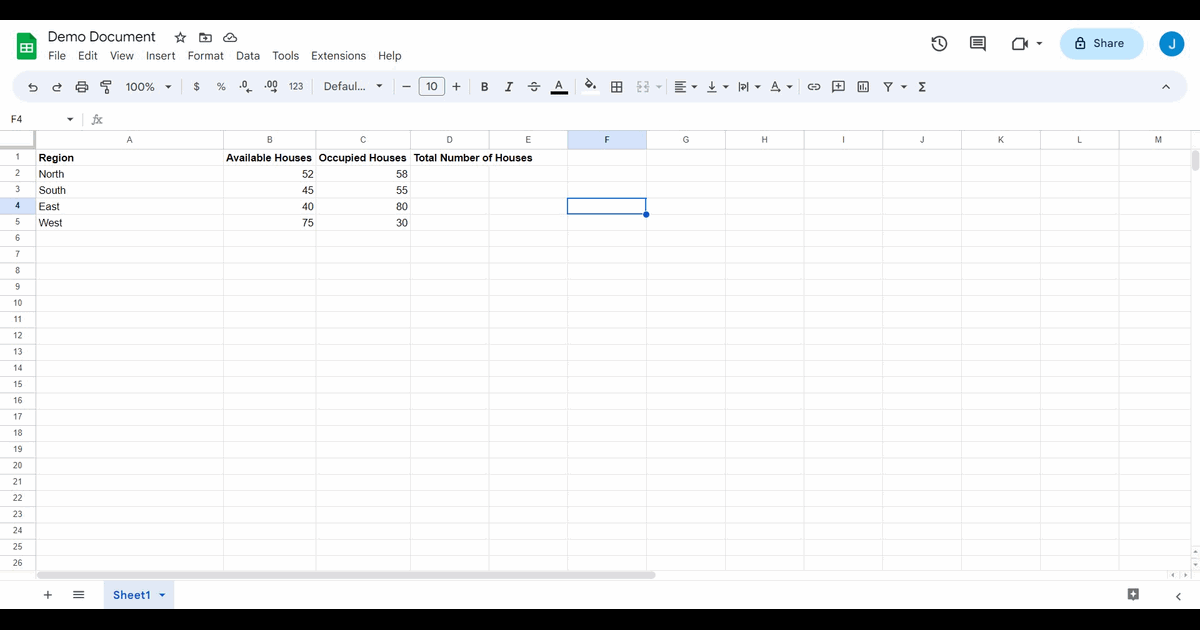Insert a comment from toolbar

coord(838,87)
